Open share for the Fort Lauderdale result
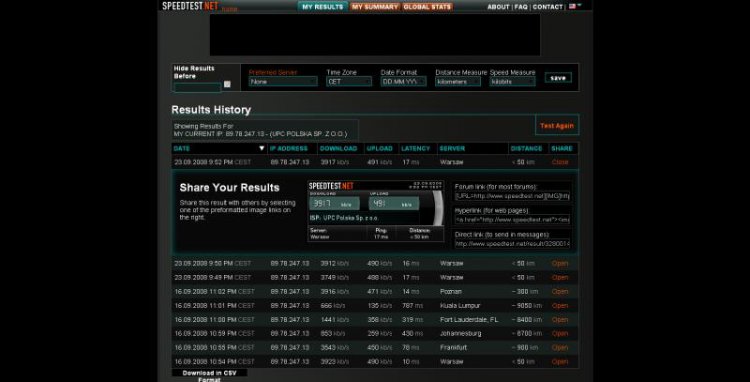 (560, 319)
